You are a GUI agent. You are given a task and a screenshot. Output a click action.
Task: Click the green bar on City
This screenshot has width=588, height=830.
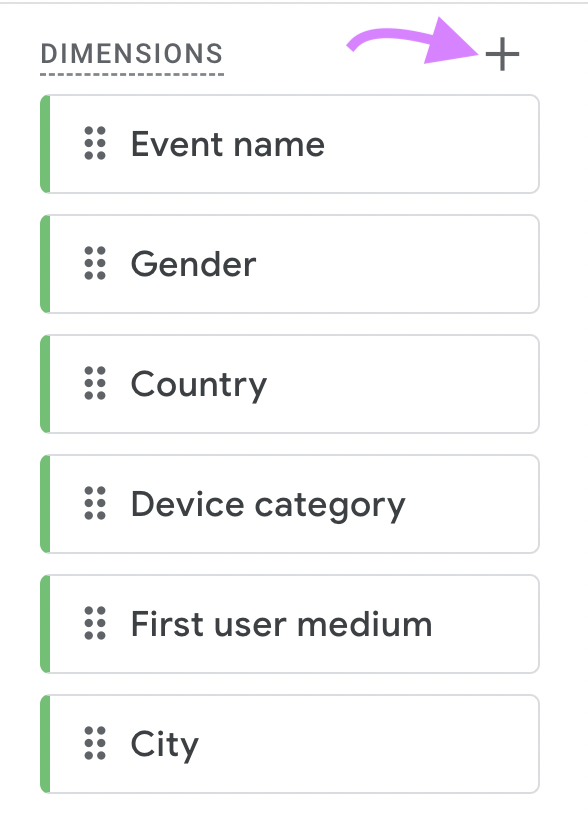pos(45,744)
